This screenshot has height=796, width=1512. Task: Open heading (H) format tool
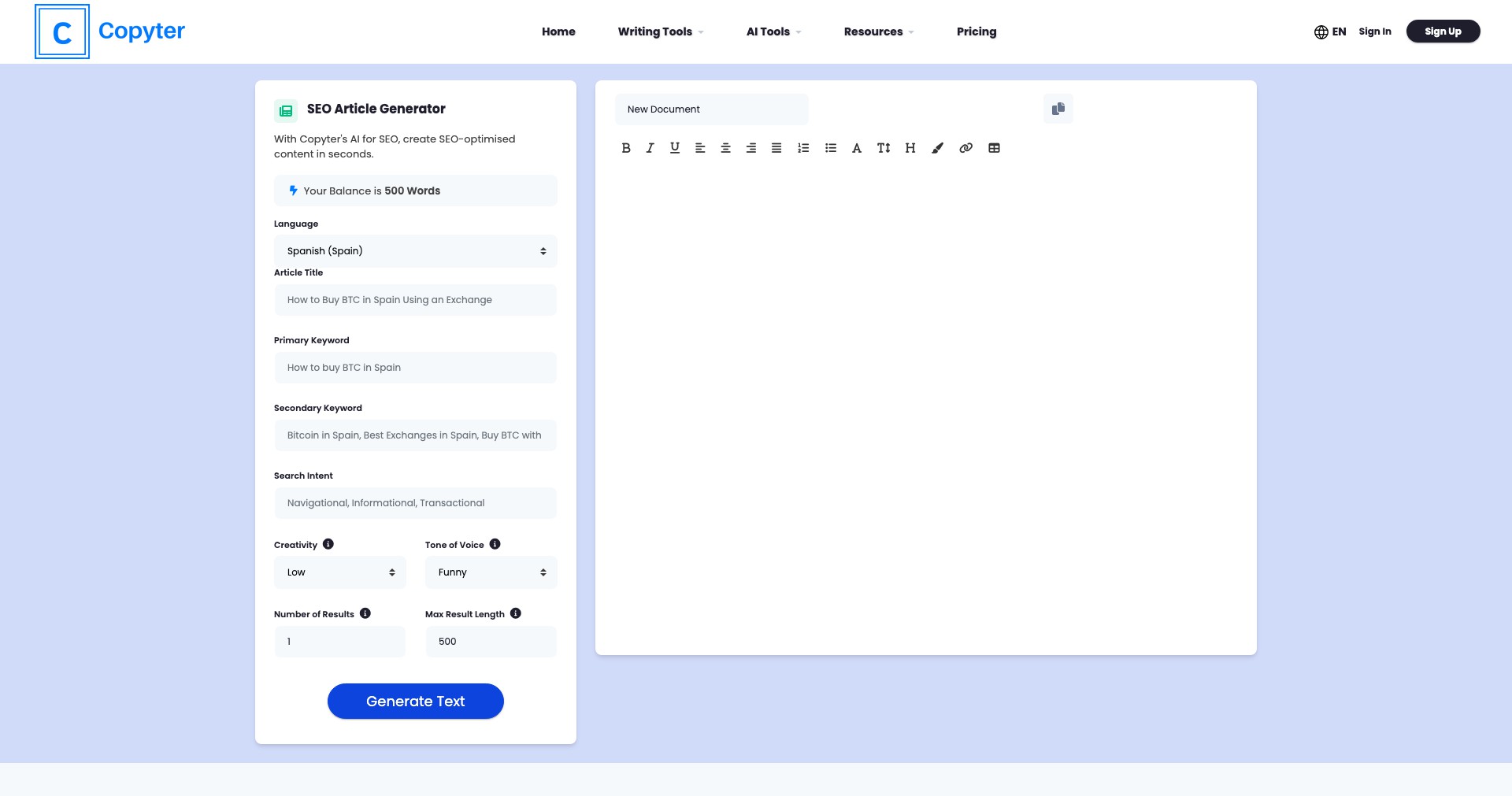pos(910,148)
